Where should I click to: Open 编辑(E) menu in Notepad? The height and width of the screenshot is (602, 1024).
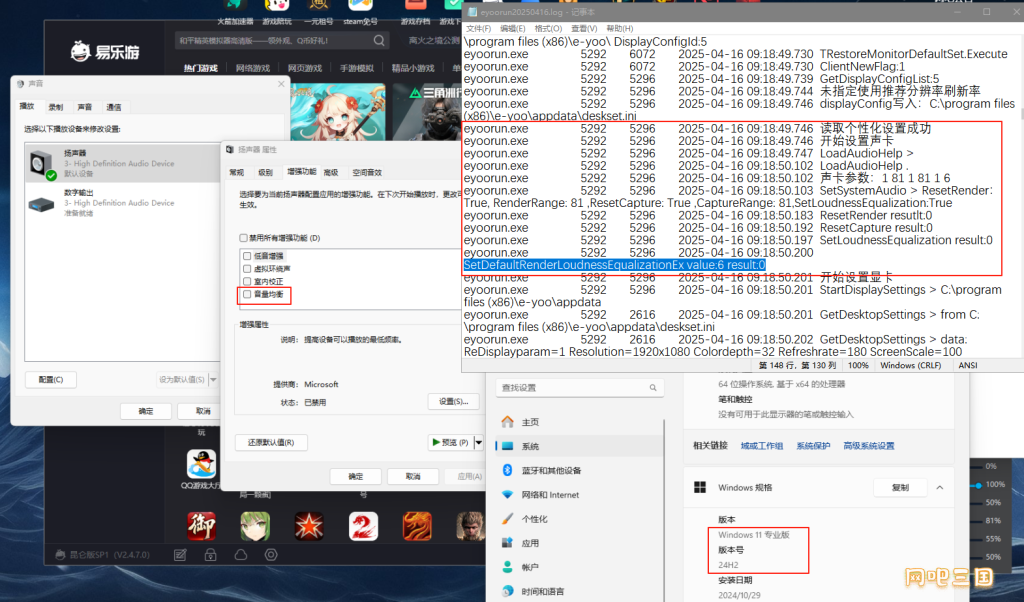coord(513,29)
